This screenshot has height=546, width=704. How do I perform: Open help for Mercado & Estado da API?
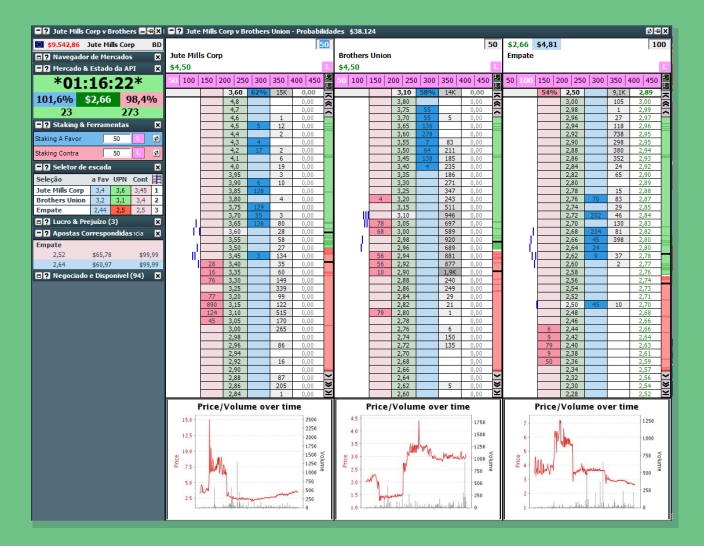pyautogui.click(x=46, y=69)
